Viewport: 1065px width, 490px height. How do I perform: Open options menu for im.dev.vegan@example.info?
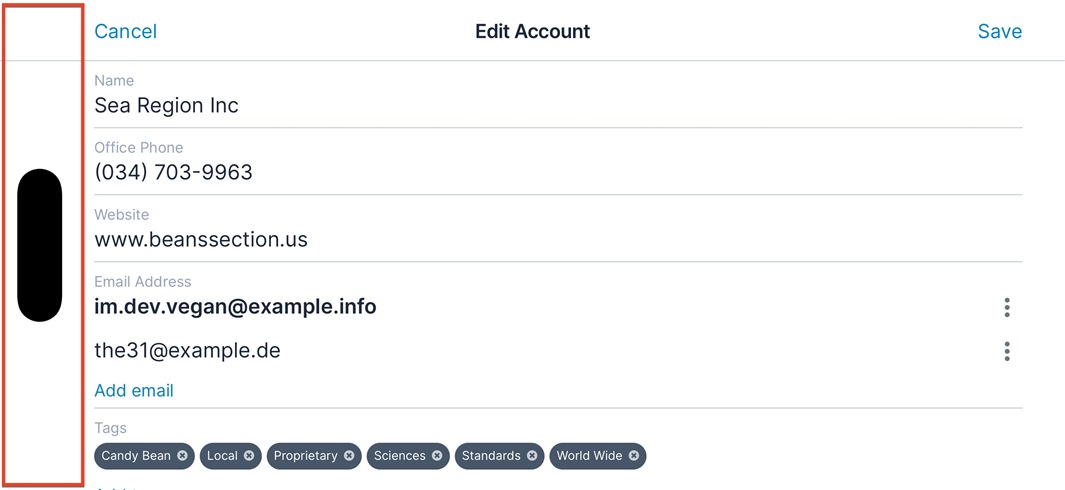[1007, 307]
